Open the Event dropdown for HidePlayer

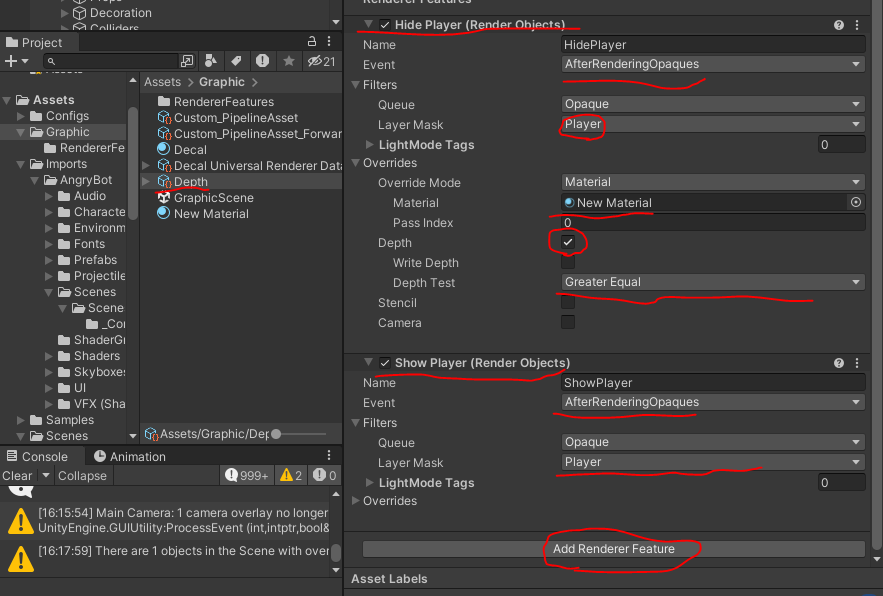point(713,64)
